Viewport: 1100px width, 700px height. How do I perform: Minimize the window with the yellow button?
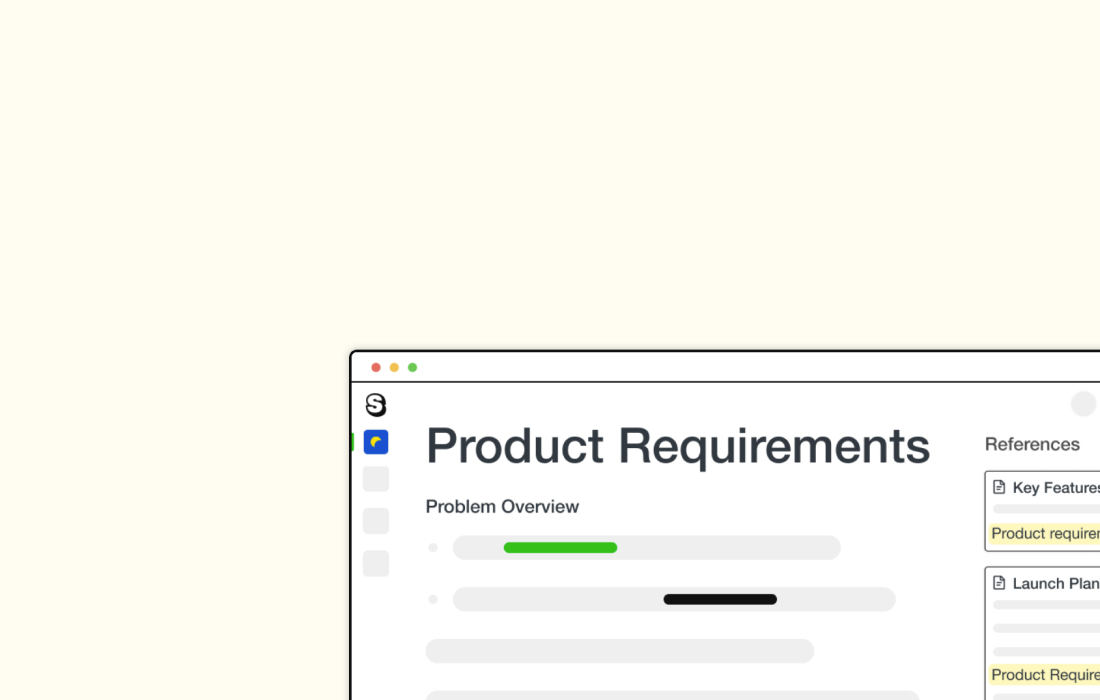coord(394,368)
